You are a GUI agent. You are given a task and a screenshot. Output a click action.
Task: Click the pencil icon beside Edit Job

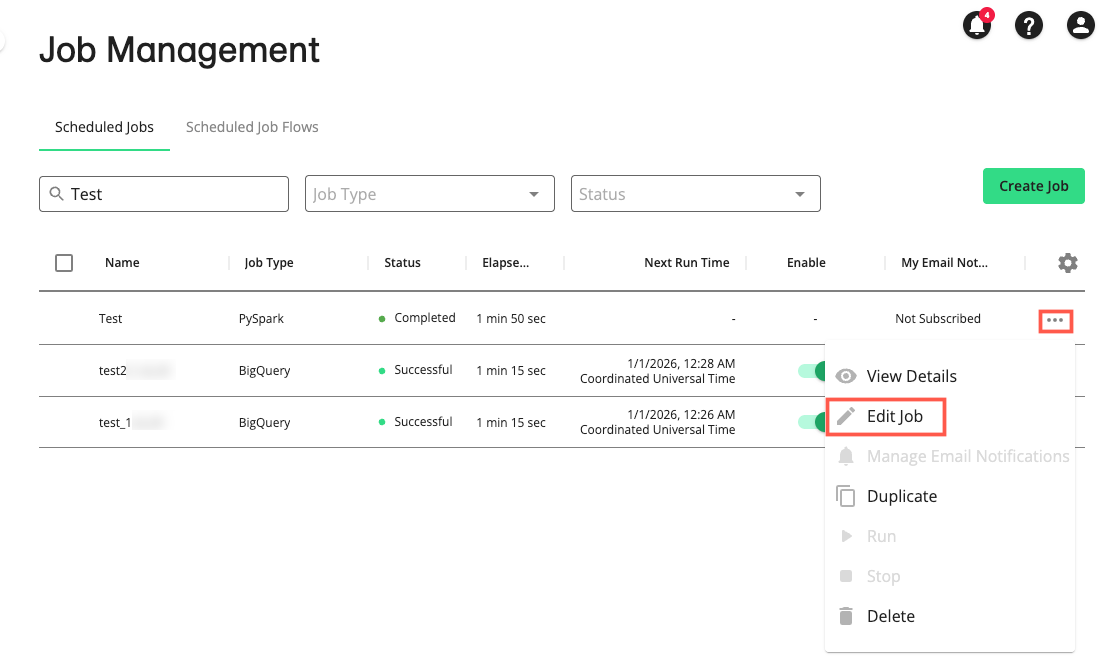click(846, 416)
